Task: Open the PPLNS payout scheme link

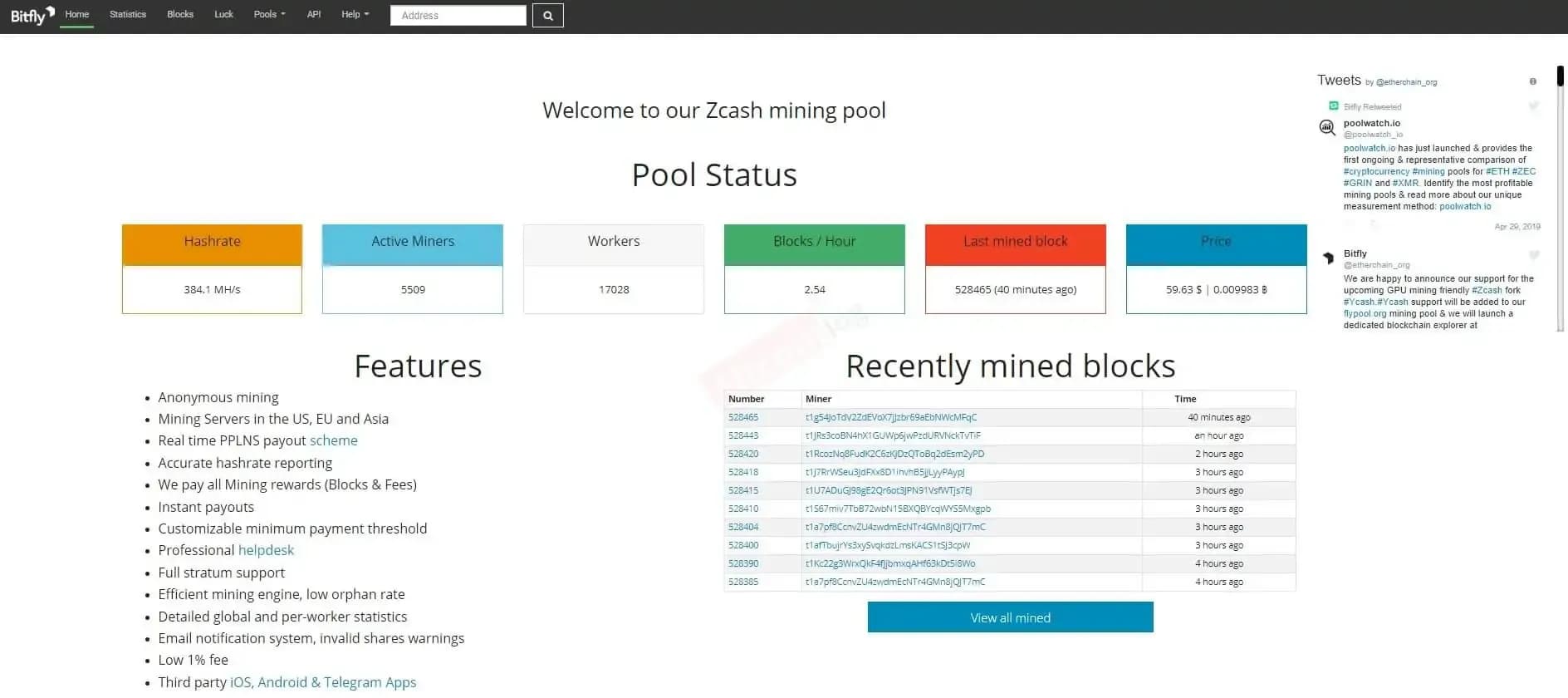Action: [334, 440]
